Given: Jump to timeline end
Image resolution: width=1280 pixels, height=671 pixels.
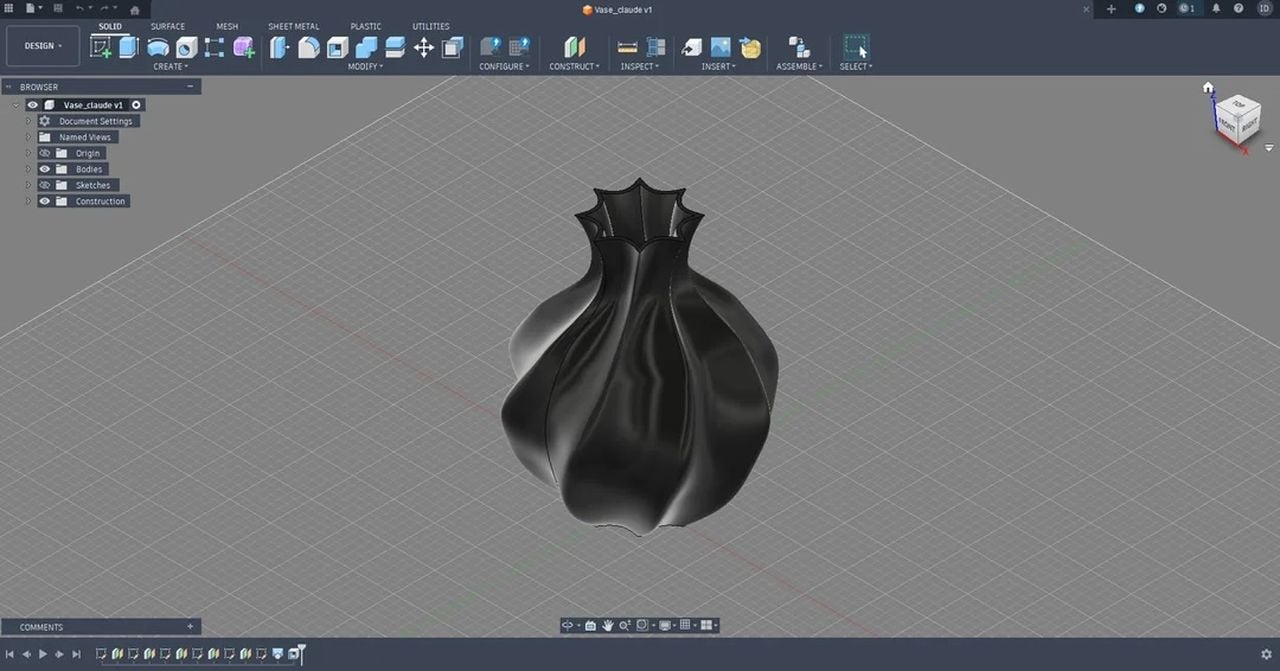Looking at the screenshot, I should pyautogui.click(x=76, y=654).
